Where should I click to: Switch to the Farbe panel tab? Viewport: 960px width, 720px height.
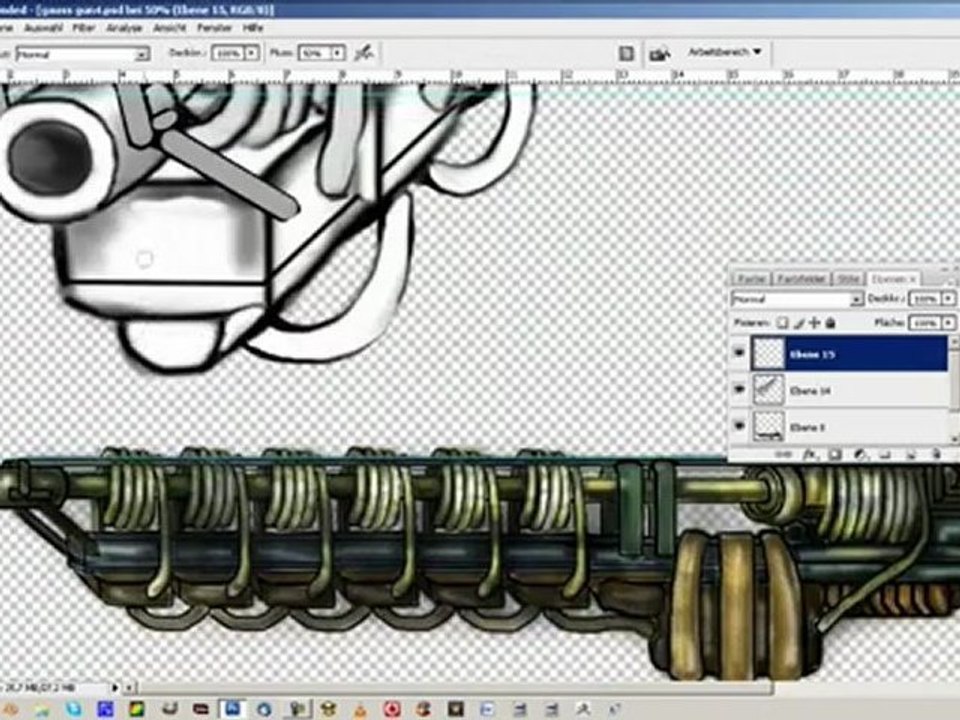click(x=751, y=279)
